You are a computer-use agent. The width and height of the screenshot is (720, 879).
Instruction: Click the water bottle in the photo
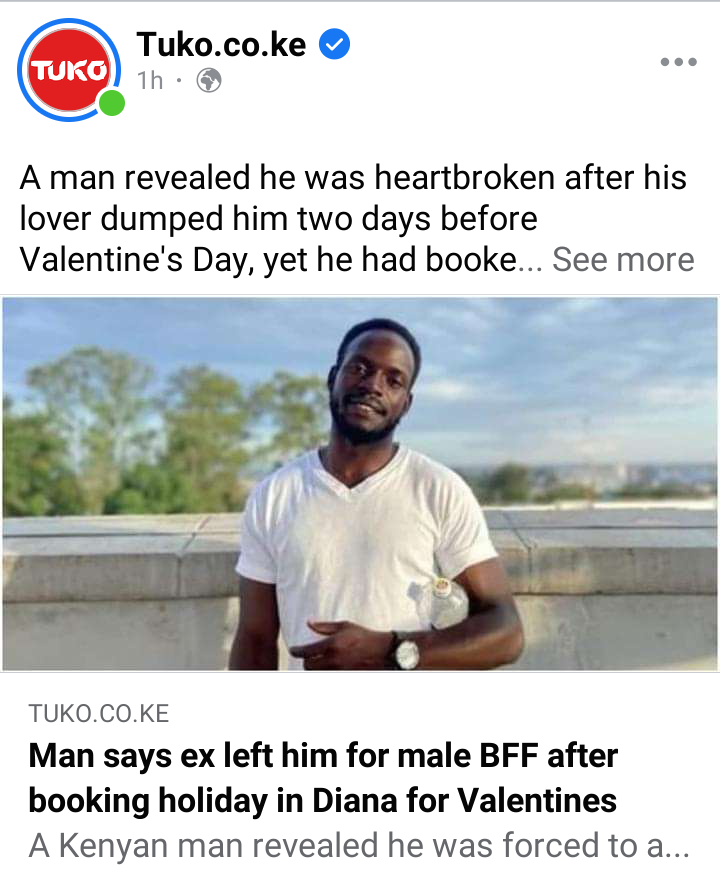point(443,603)
